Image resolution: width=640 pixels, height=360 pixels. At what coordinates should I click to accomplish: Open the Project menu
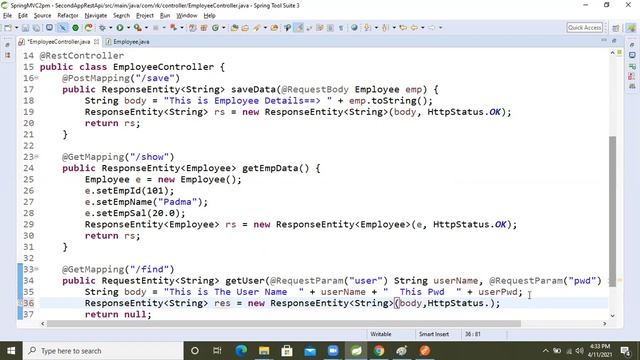(x=145, y=16)
